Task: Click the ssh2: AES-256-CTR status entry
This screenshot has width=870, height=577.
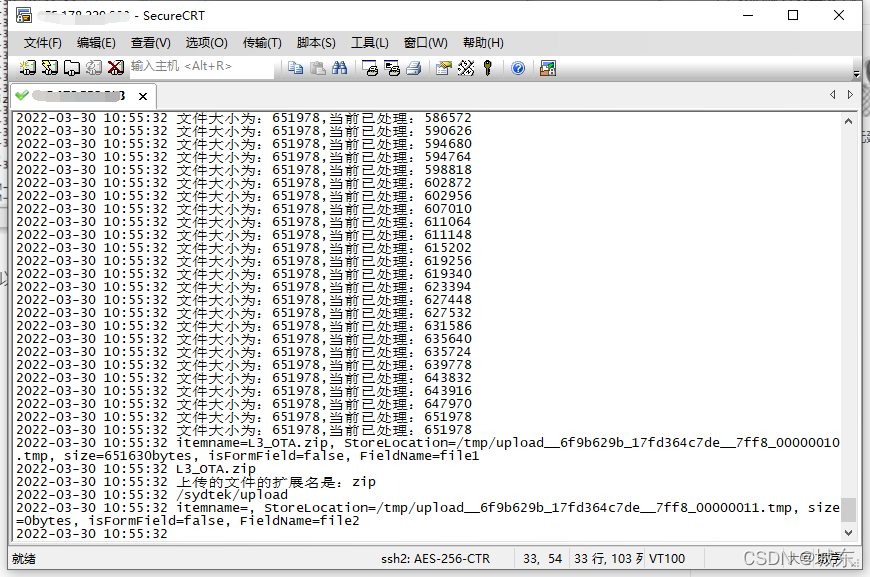Action: point(436,559)
